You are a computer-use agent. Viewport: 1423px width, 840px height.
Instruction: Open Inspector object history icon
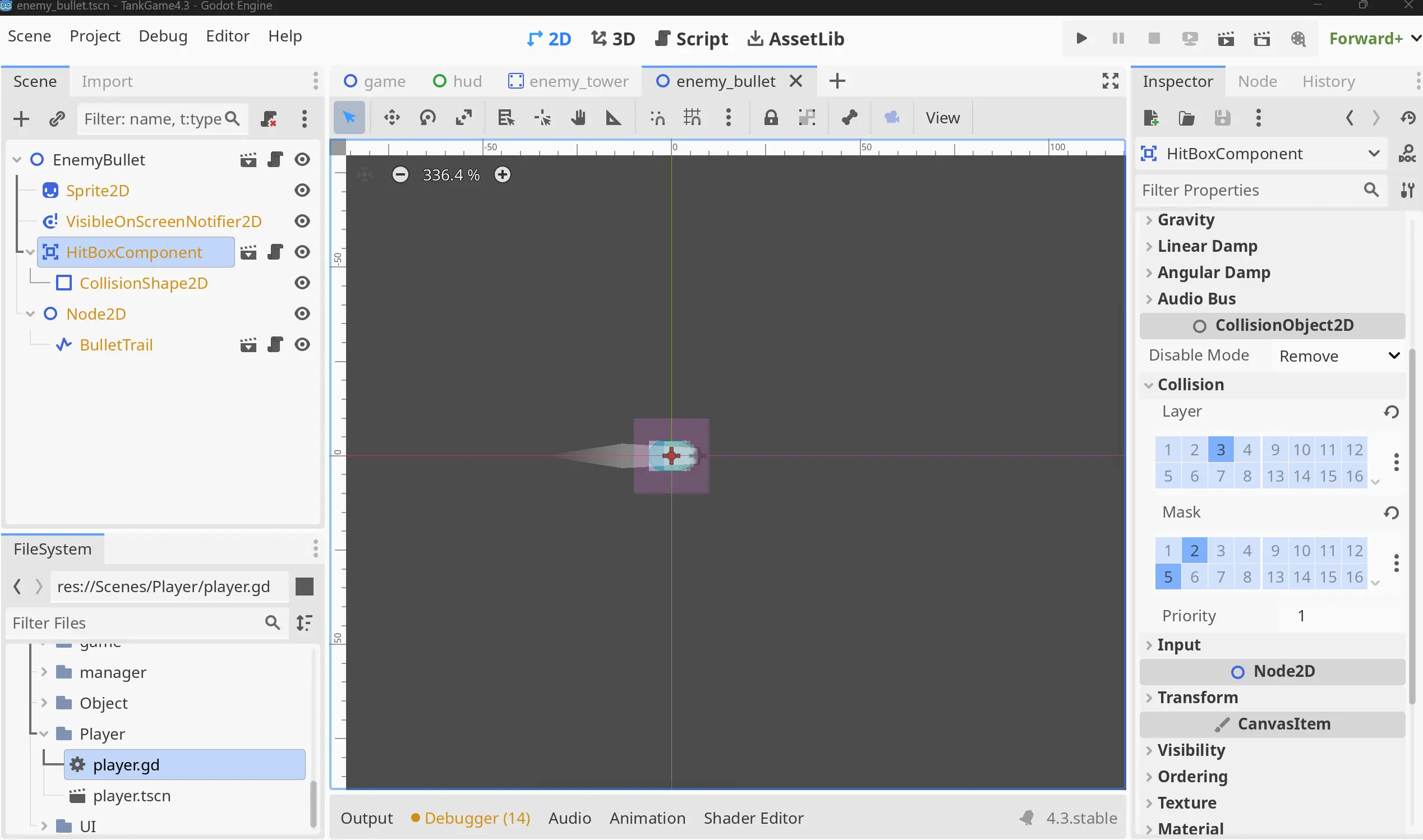coord(1408,118)
